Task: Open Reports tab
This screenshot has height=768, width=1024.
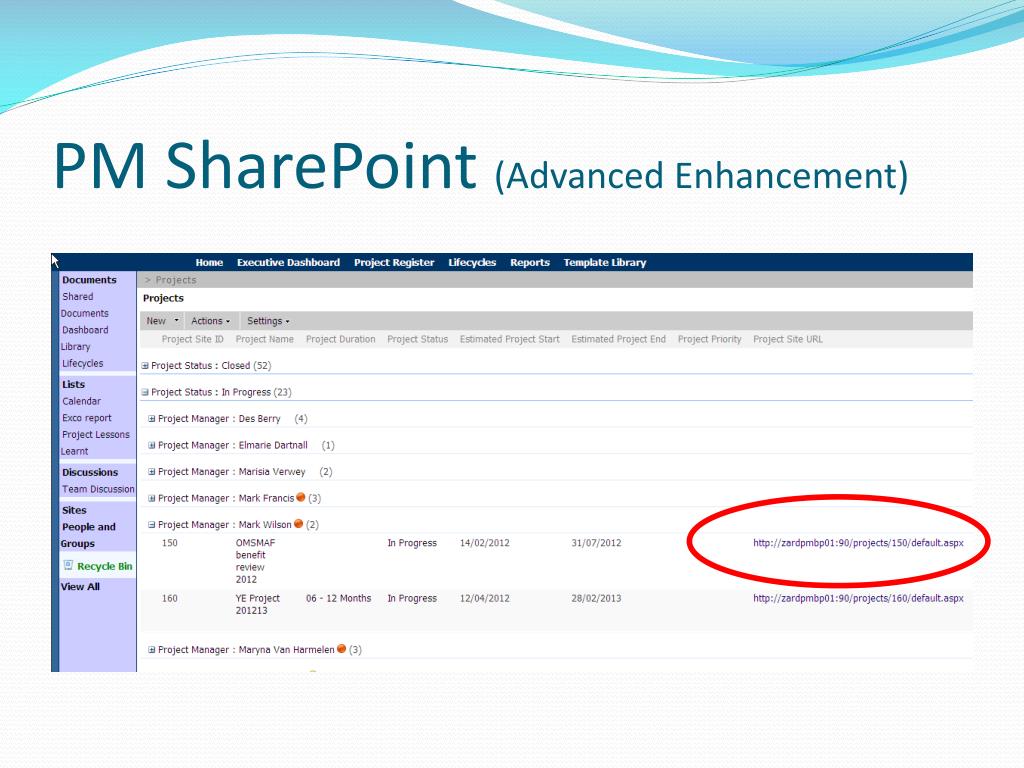Action: click(x=530, y=263)
